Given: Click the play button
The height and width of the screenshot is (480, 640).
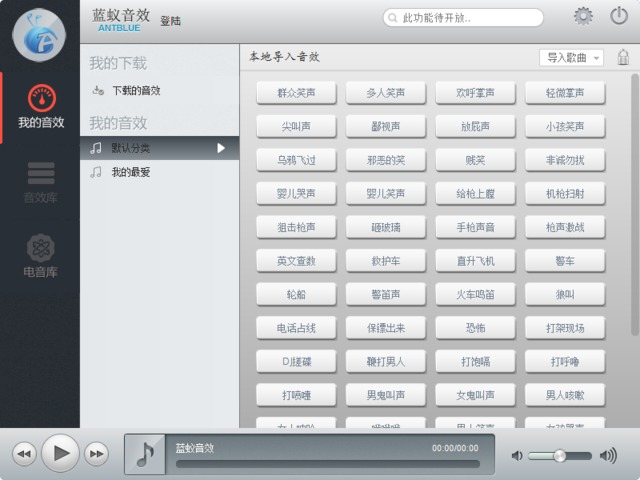Looking at the screenshot, I should pos(60,454).
